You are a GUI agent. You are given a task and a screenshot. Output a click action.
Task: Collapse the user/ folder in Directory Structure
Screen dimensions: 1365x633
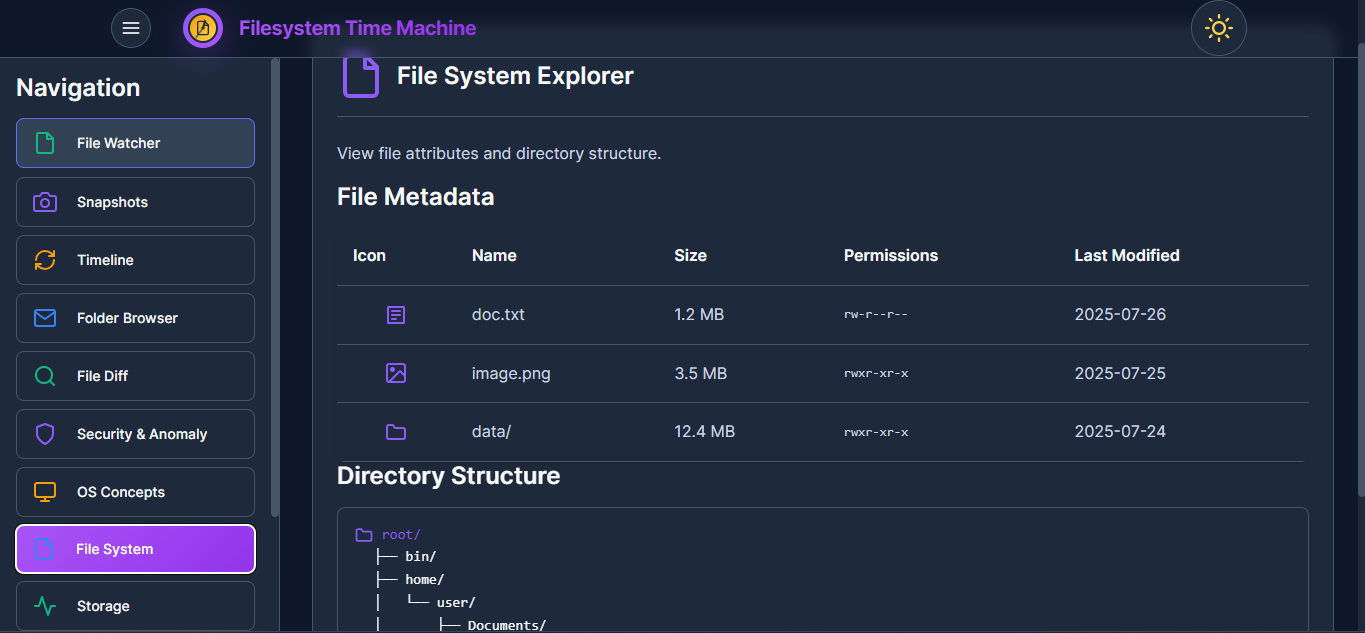tap(455, 601)
